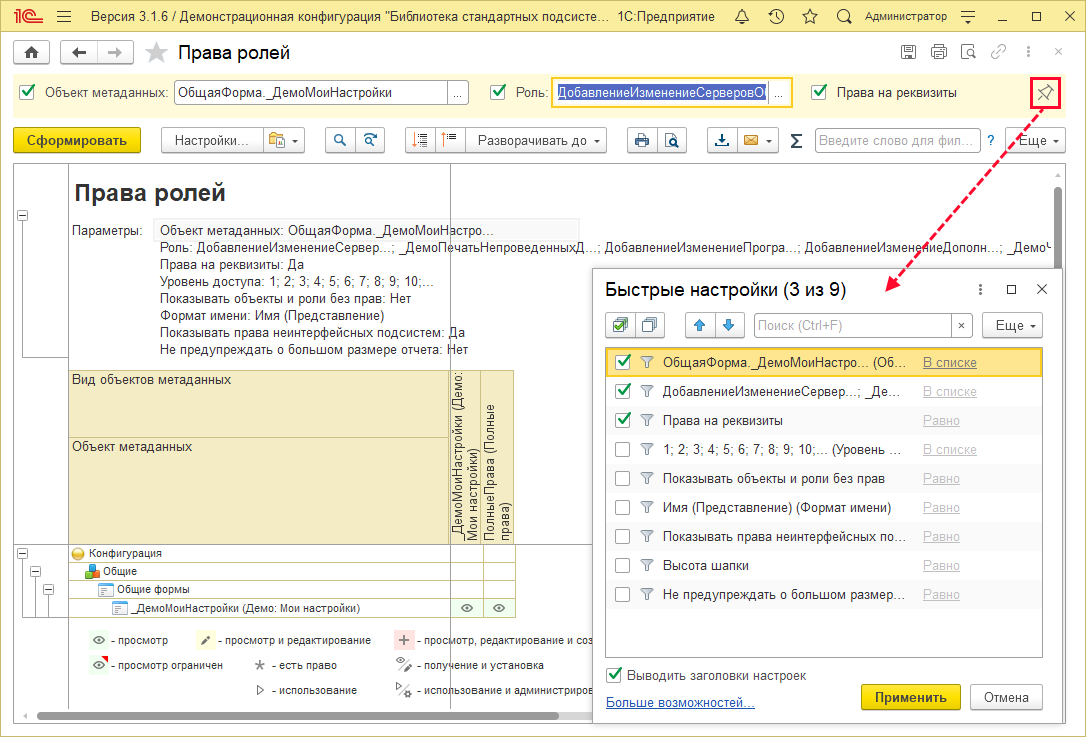Click the global search magnifier
The height and width of the screenshot is (737, 1086).
pyautogui.click(x=844, y=17)
